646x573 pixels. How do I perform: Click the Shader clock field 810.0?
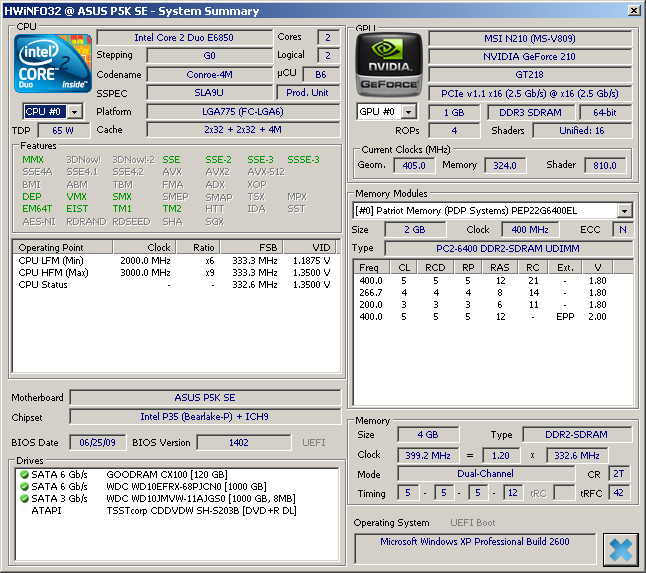coord(605,166)
